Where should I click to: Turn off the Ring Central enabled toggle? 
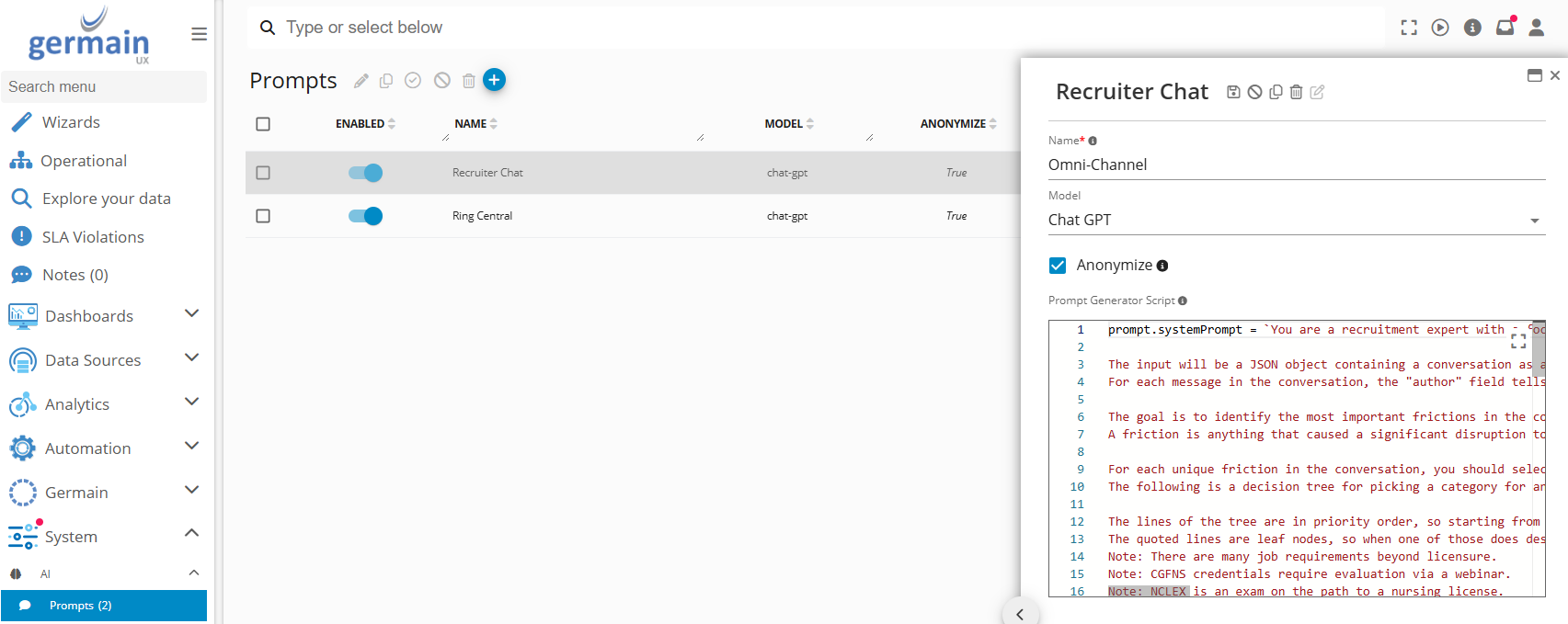365,216
